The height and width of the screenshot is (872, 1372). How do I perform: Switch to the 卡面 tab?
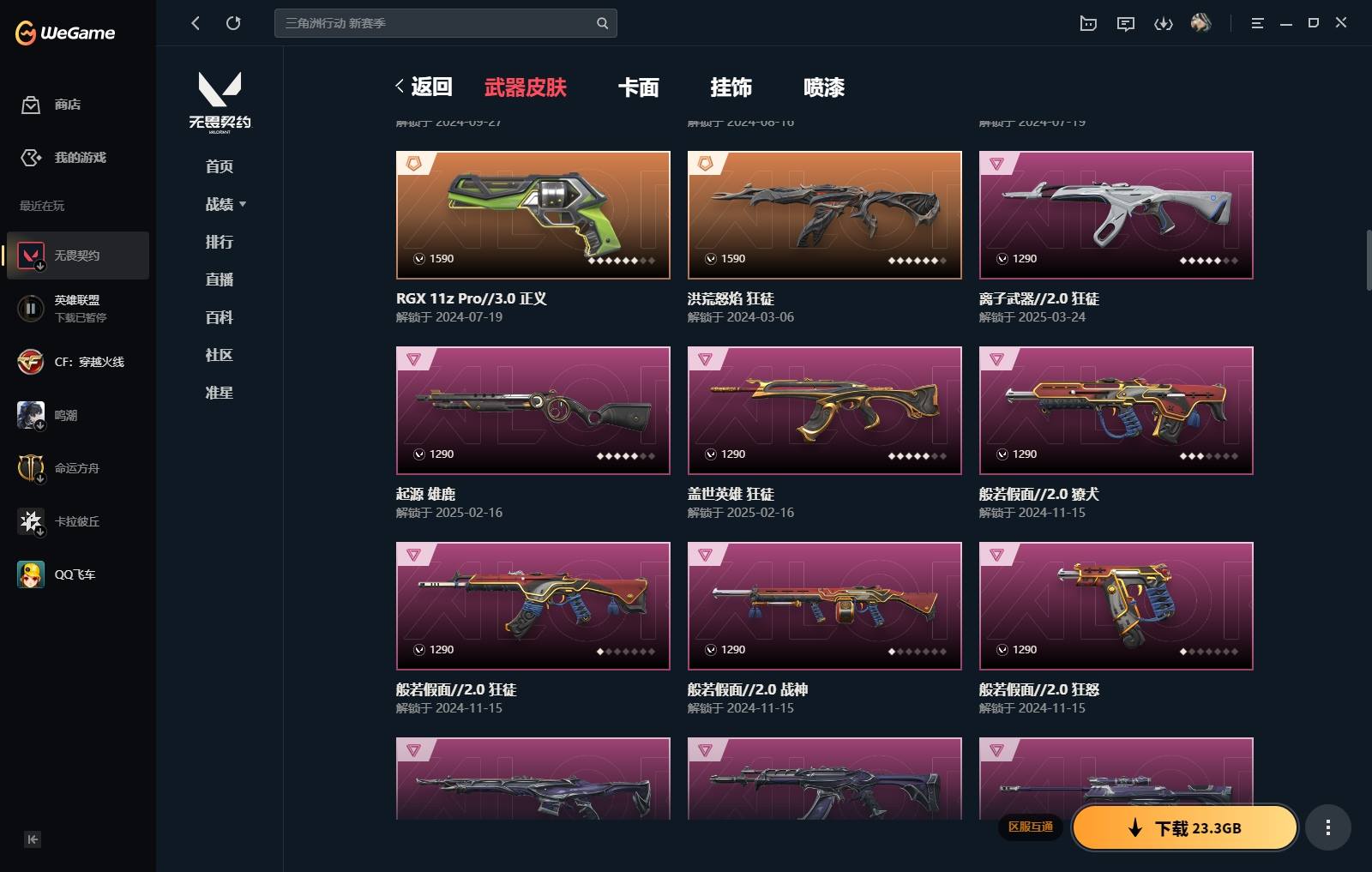[638, 87]
